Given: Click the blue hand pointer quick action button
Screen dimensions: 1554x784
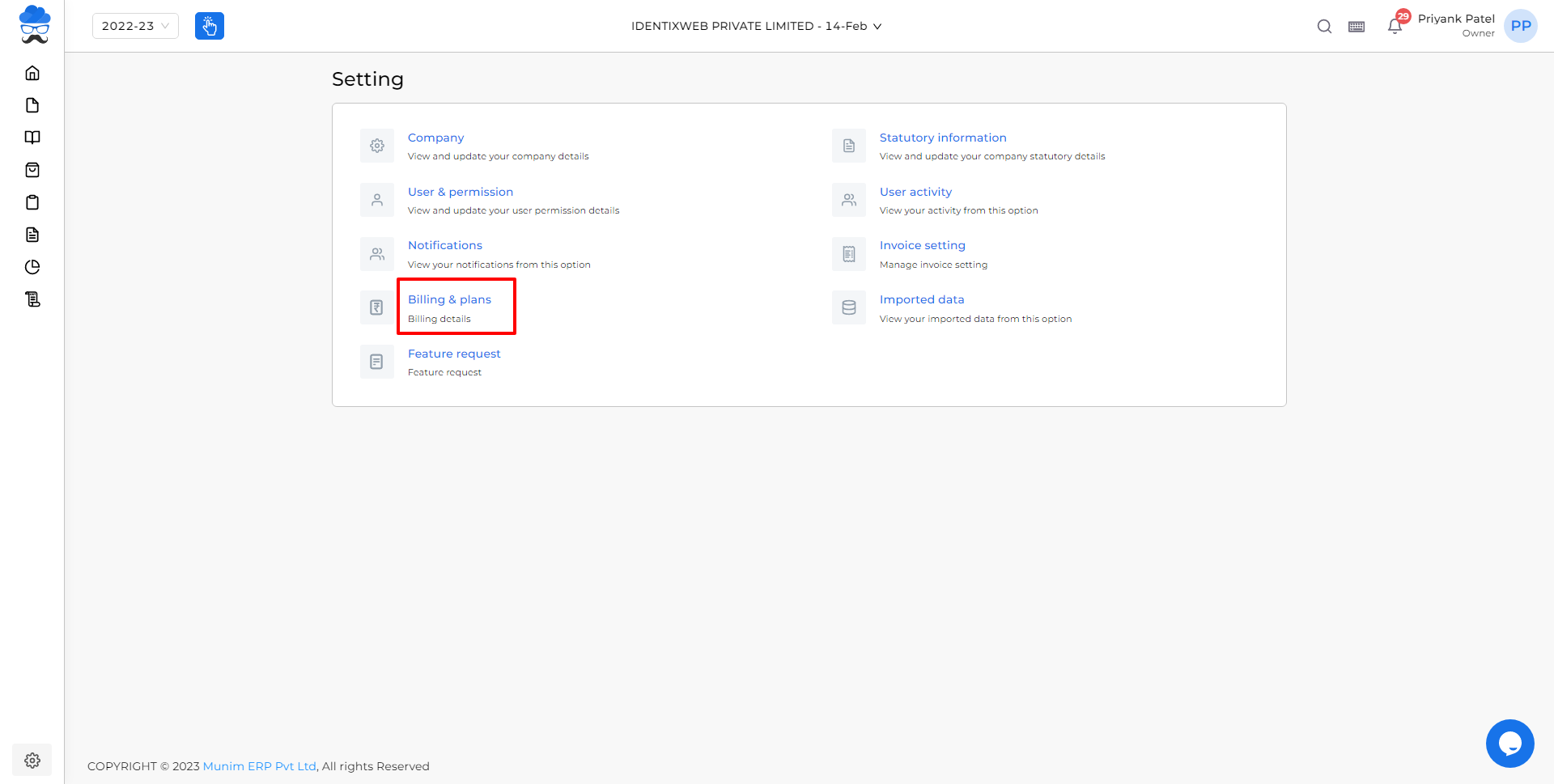Looking at the screenshot, I should click(210, 26).
